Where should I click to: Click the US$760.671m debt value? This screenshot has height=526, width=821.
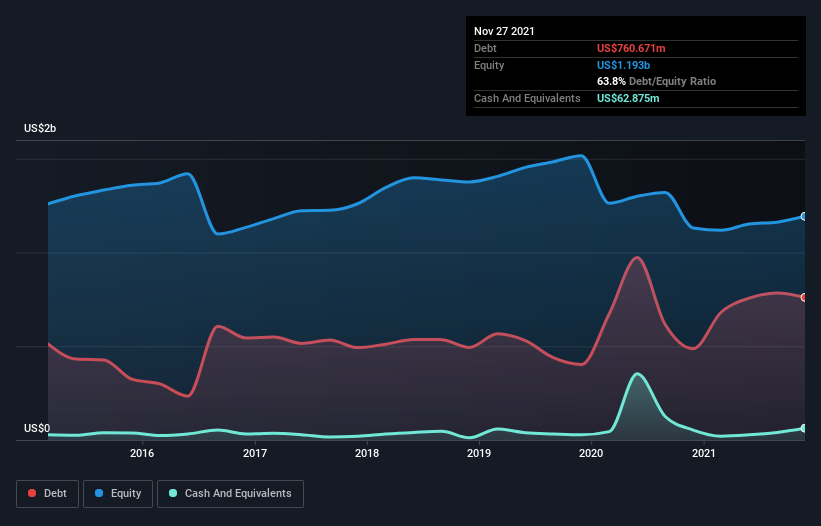631,48
